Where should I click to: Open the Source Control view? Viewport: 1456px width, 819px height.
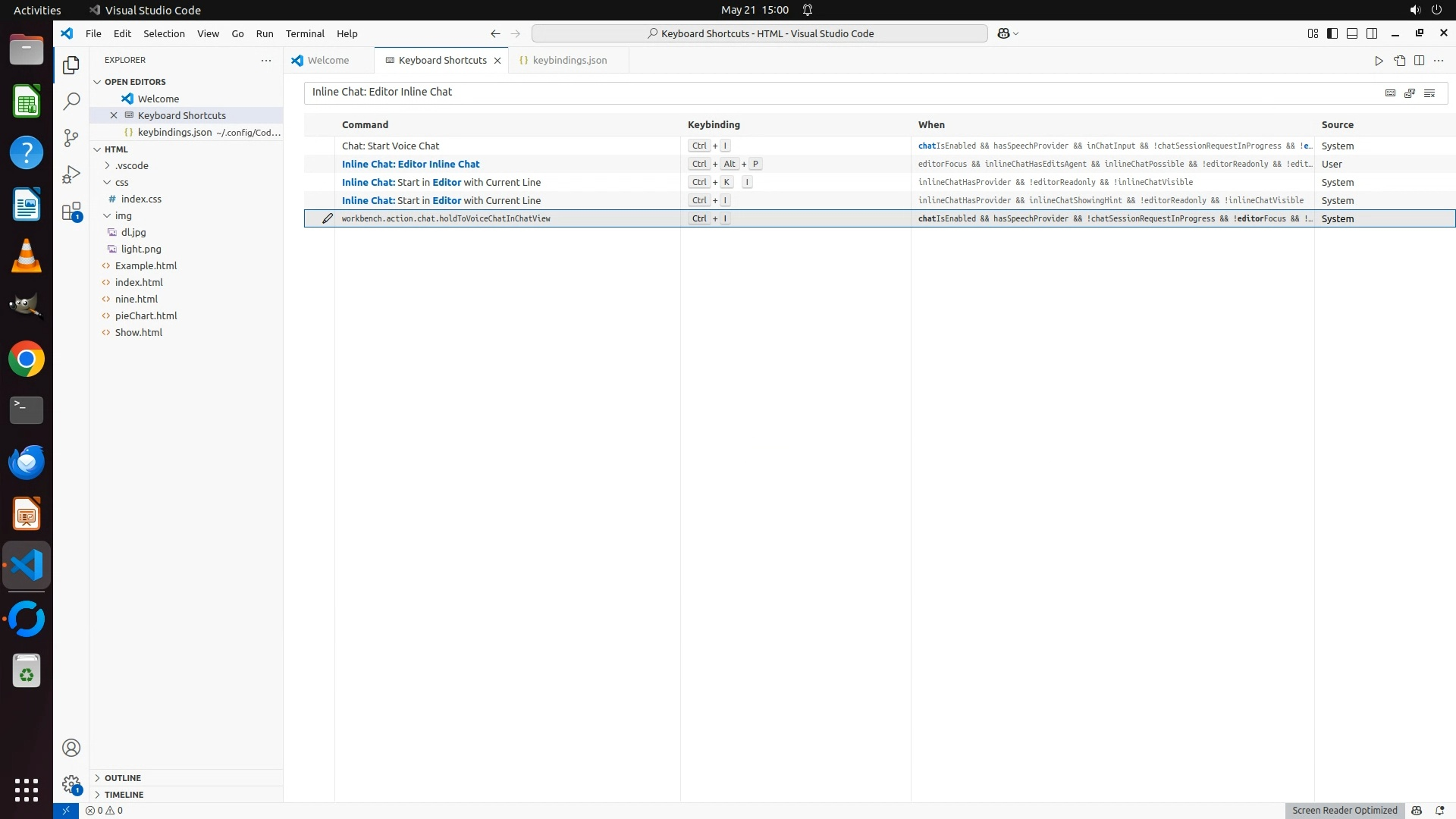pos(71,137)
